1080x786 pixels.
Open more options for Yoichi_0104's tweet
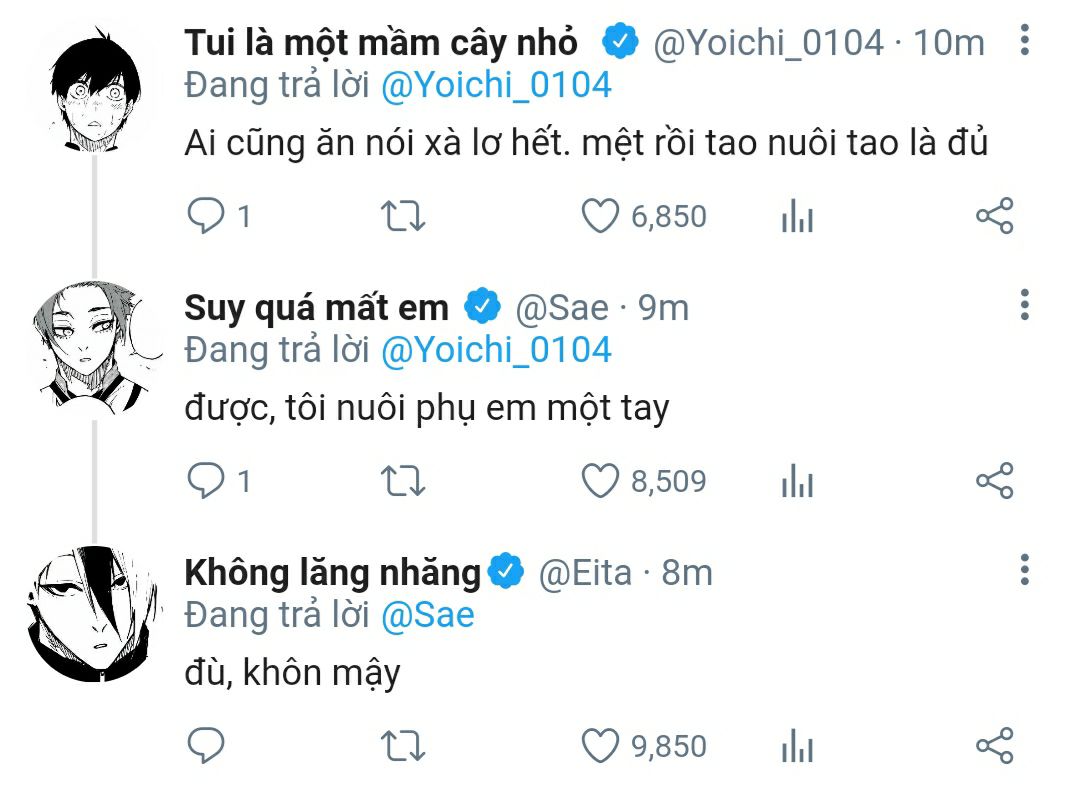(x=1024, y=41)
